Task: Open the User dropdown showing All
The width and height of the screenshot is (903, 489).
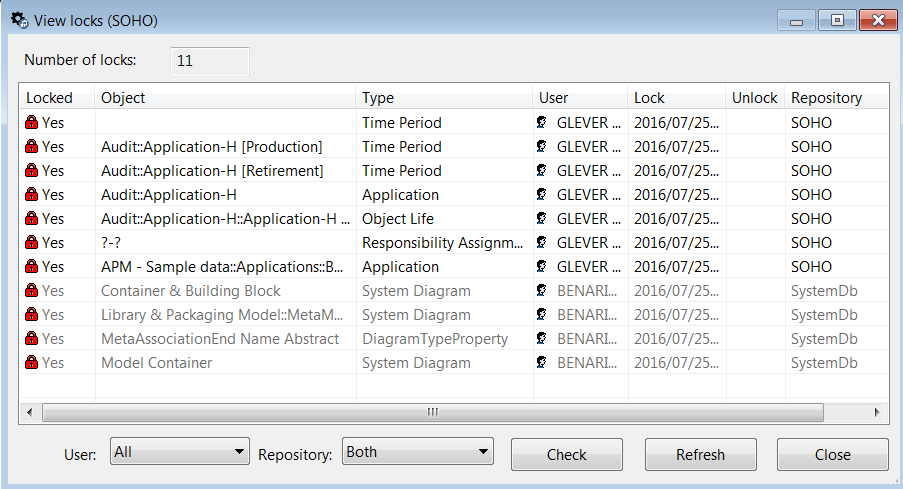Action: [180, 453]
